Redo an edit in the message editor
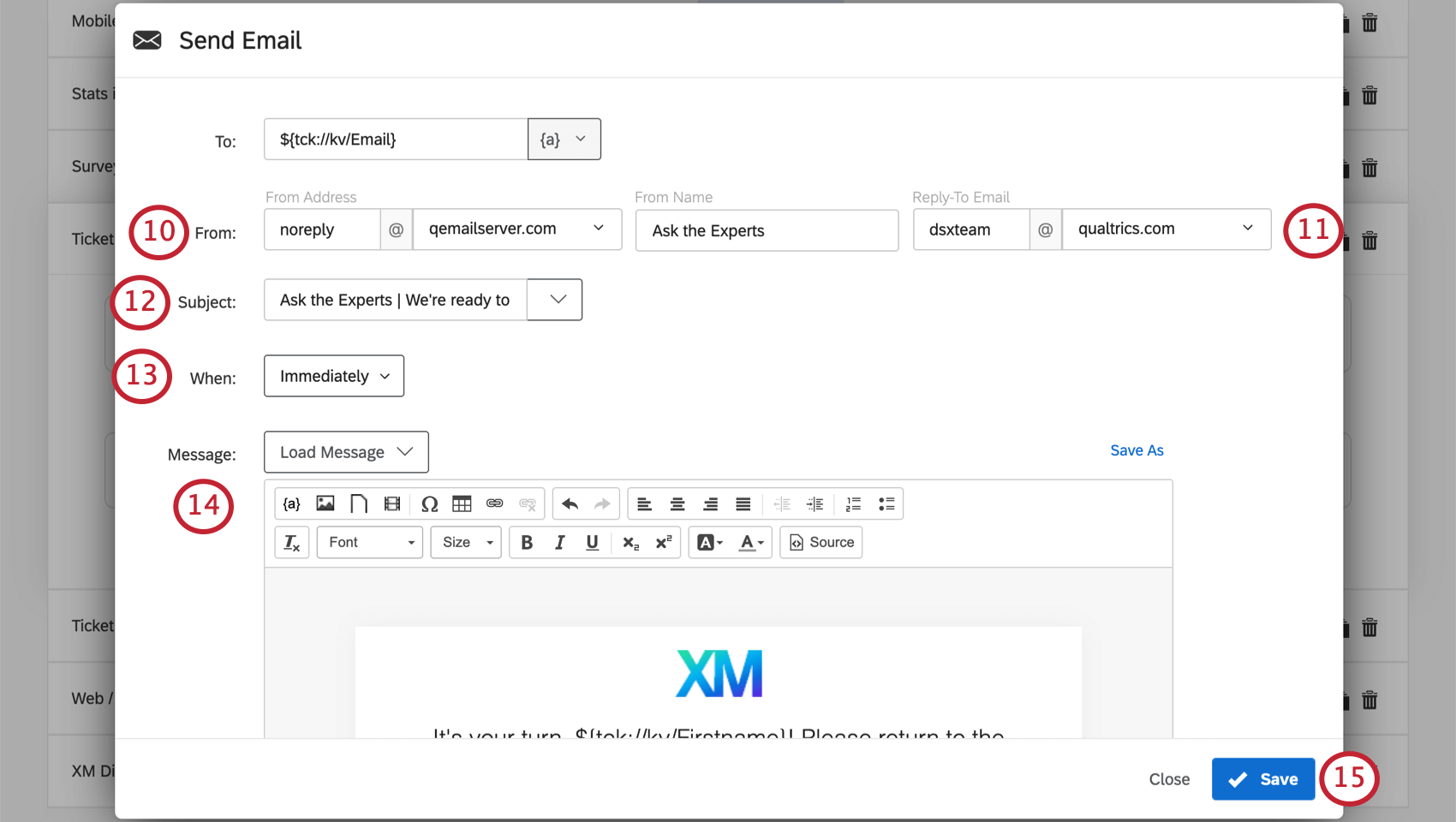The image size is (1456, 822). click(604, 503)
